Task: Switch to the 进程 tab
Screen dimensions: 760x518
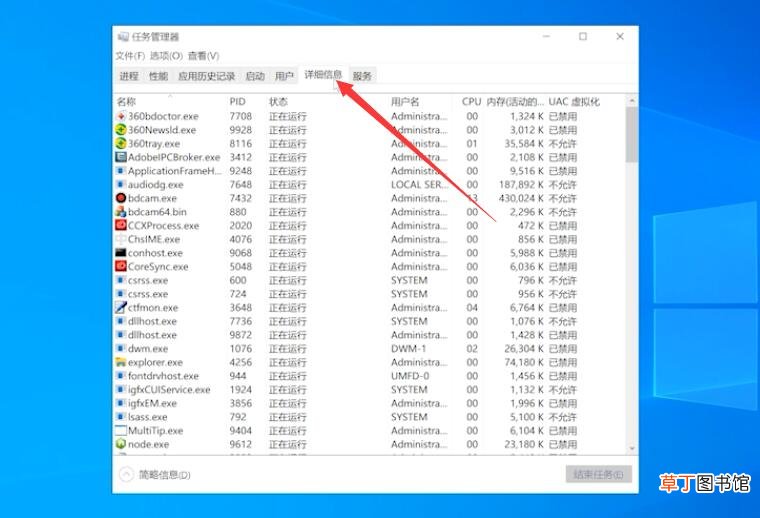Action: (x=129, y=76)
